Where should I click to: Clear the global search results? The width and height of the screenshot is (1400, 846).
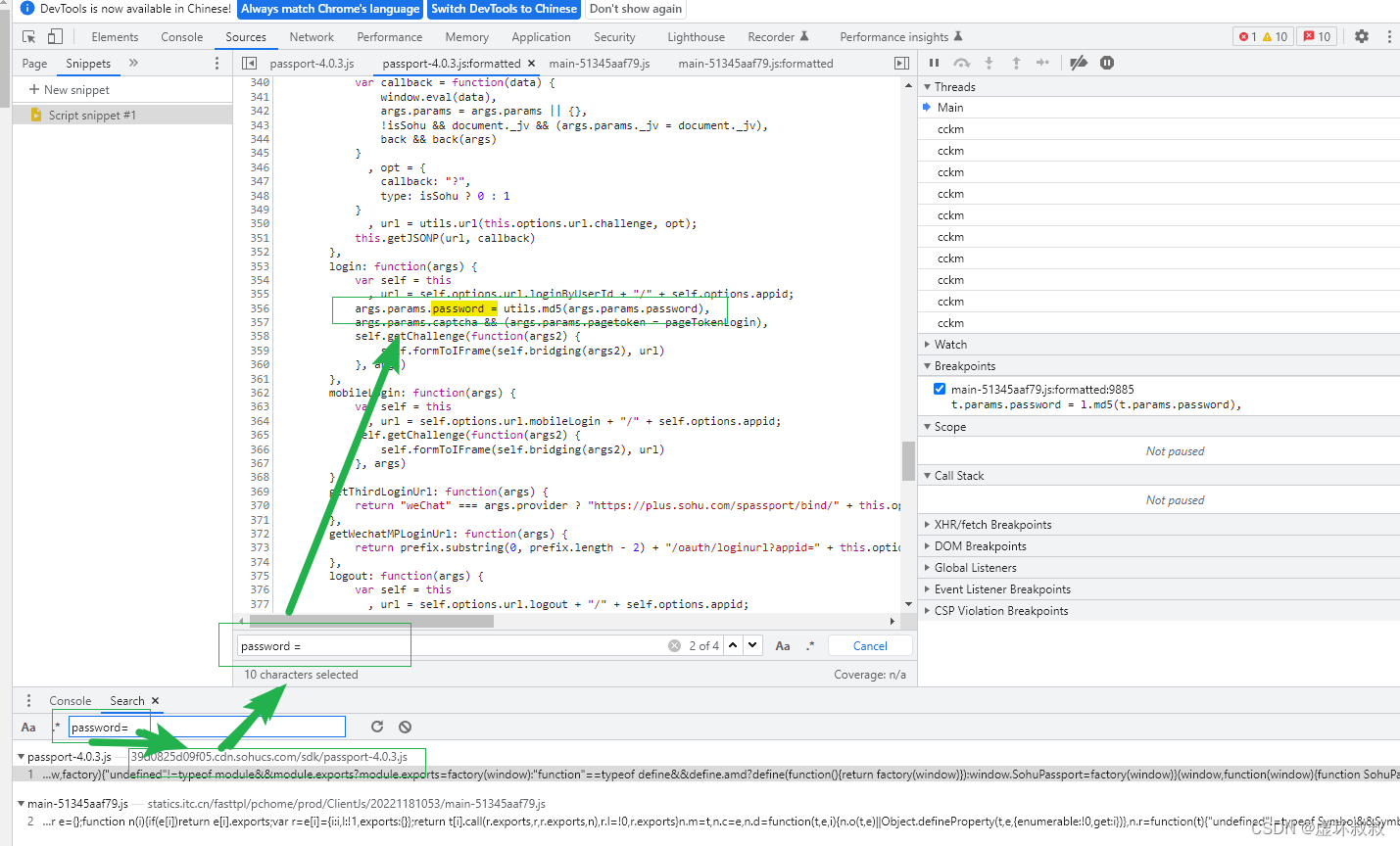(x=405, y=727)
